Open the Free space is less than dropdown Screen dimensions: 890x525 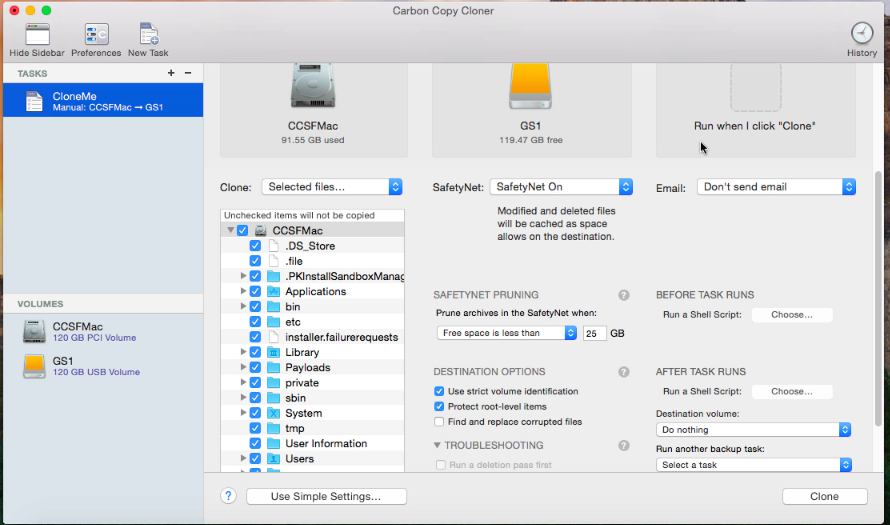(507, 333)
